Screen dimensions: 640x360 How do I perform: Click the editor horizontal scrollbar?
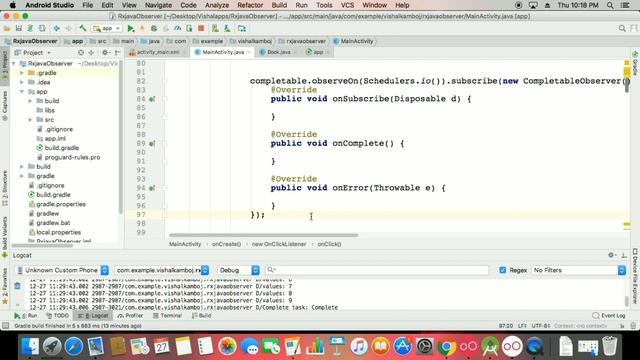coord(264,235)
